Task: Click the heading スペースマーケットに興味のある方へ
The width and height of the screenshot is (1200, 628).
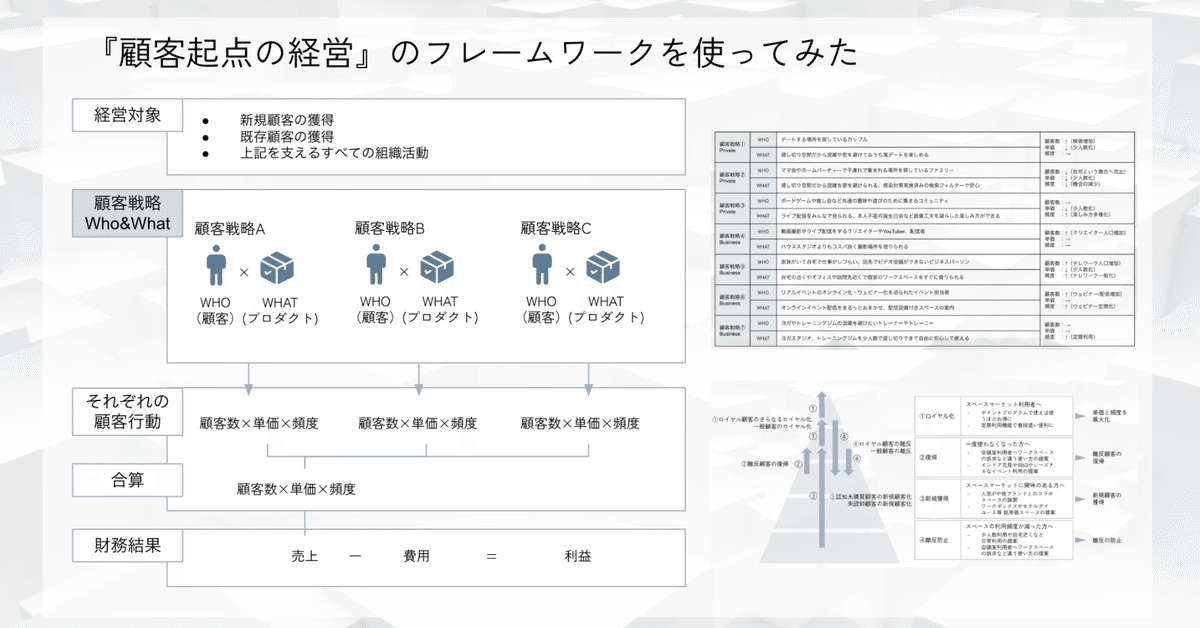Action: click(1017, 484)
